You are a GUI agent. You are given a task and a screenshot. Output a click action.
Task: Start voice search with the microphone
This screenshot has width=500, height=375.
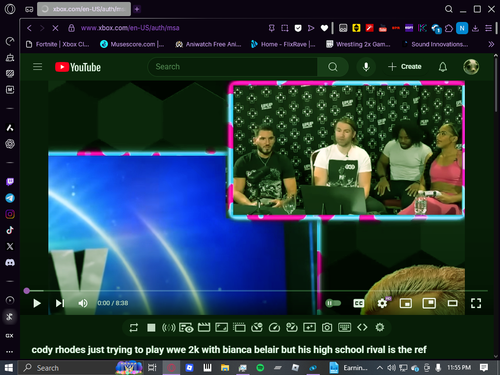366,67
